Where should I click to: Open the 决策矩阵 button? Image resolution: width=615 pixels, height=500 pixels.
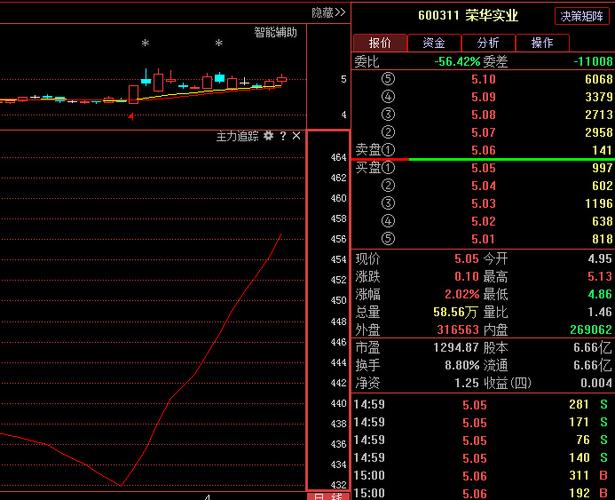click(x=582, y=16)
